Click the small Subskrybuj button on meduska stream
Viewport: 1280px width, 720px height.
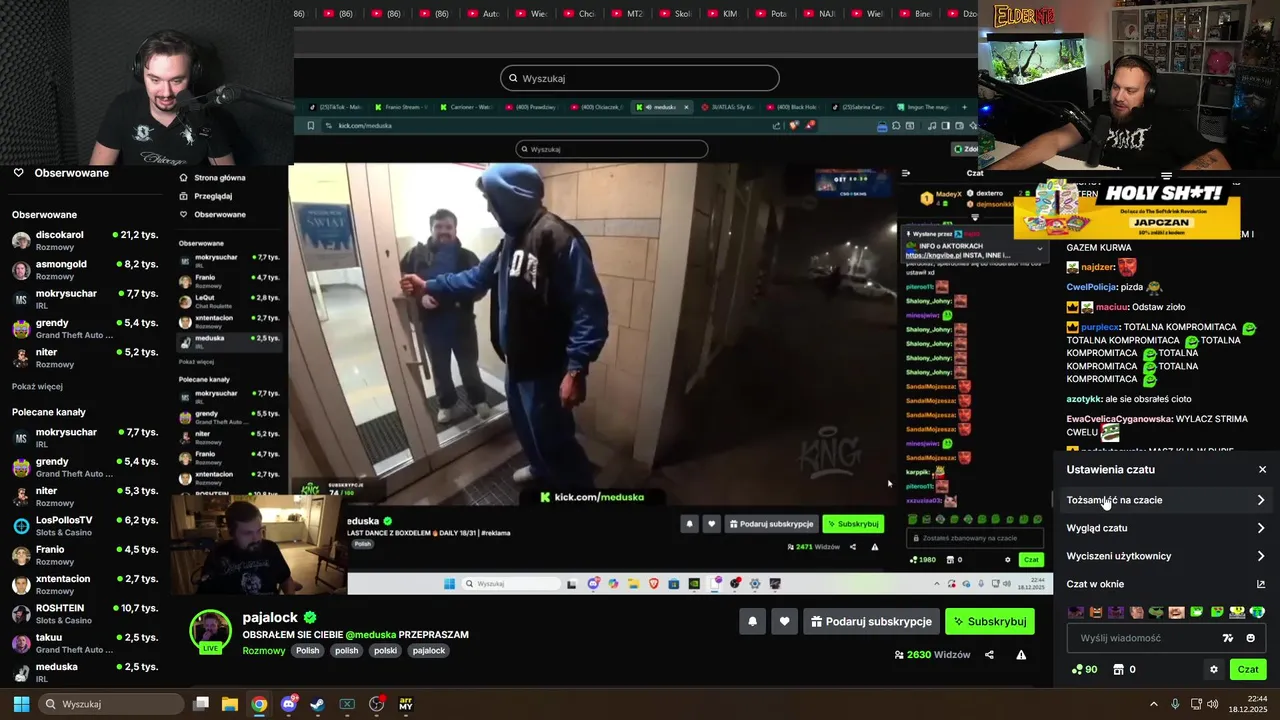tap(853, 524)
